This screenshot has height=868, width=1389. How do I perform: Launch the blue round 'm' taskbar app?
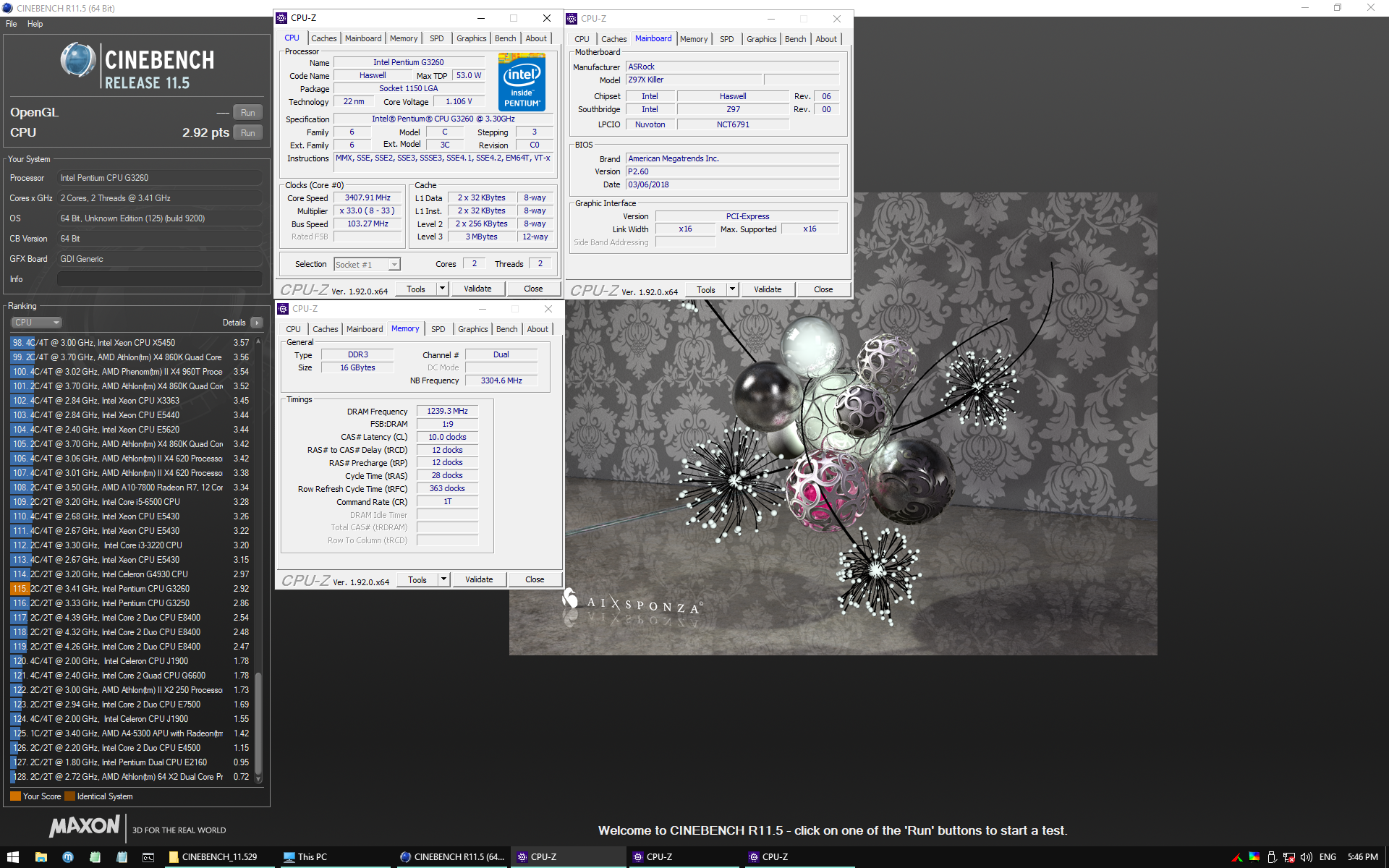pos(68,857)
